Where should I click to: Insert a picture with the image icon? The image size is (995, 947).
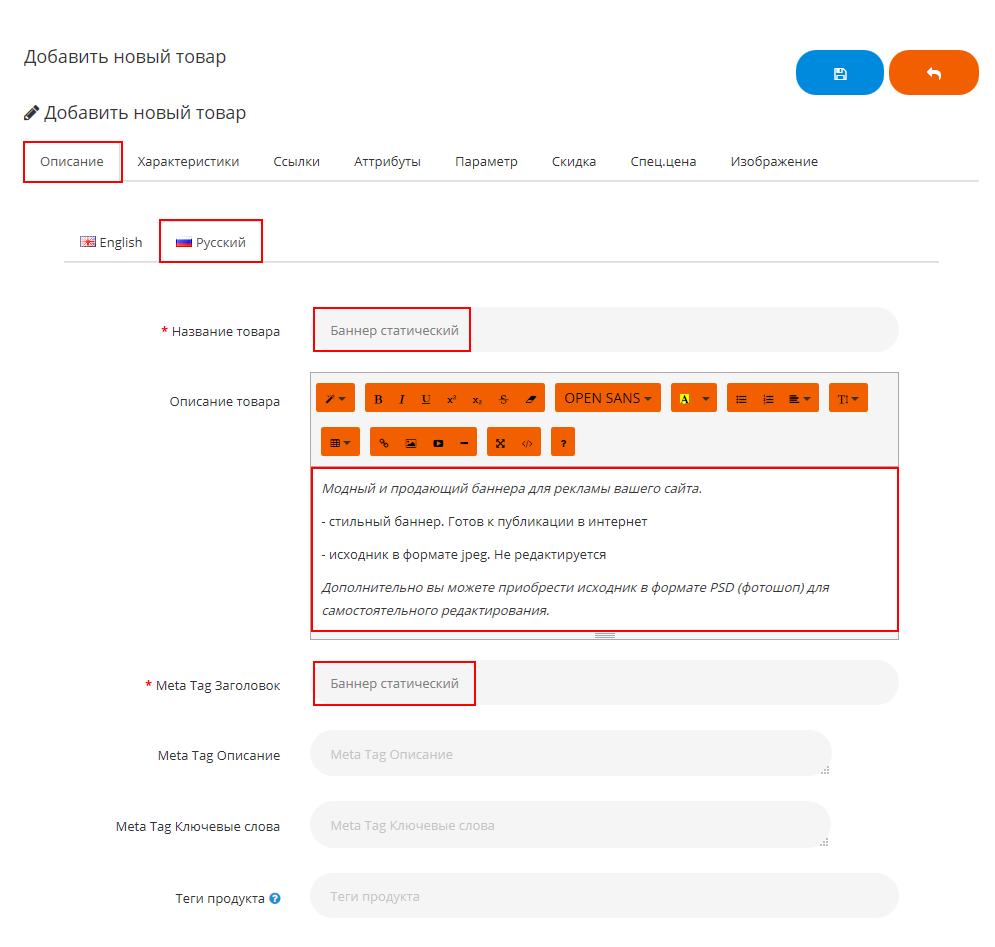[410, 442]
